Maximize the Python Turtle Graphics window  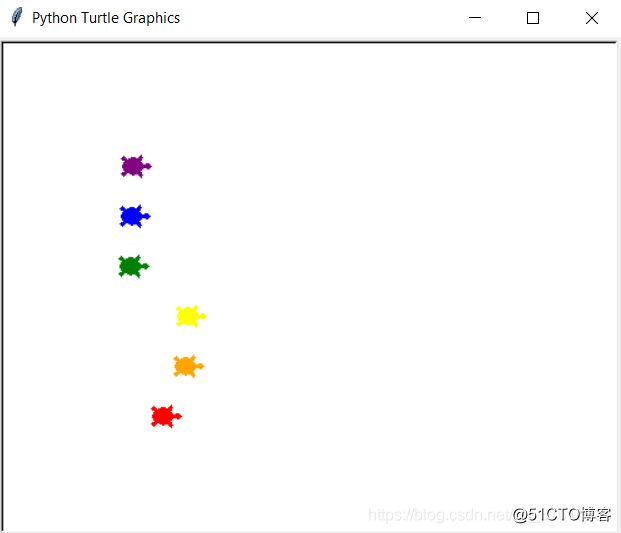(533, 18)
